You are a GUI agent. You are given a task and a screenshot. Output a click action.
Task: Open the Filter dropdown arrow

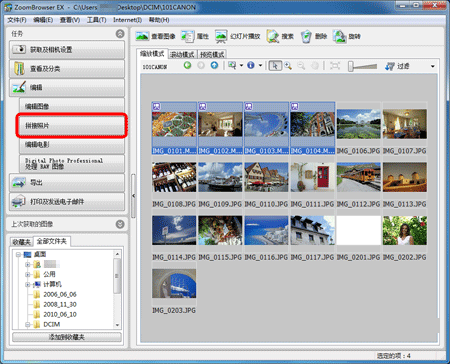tap(433, 66)
